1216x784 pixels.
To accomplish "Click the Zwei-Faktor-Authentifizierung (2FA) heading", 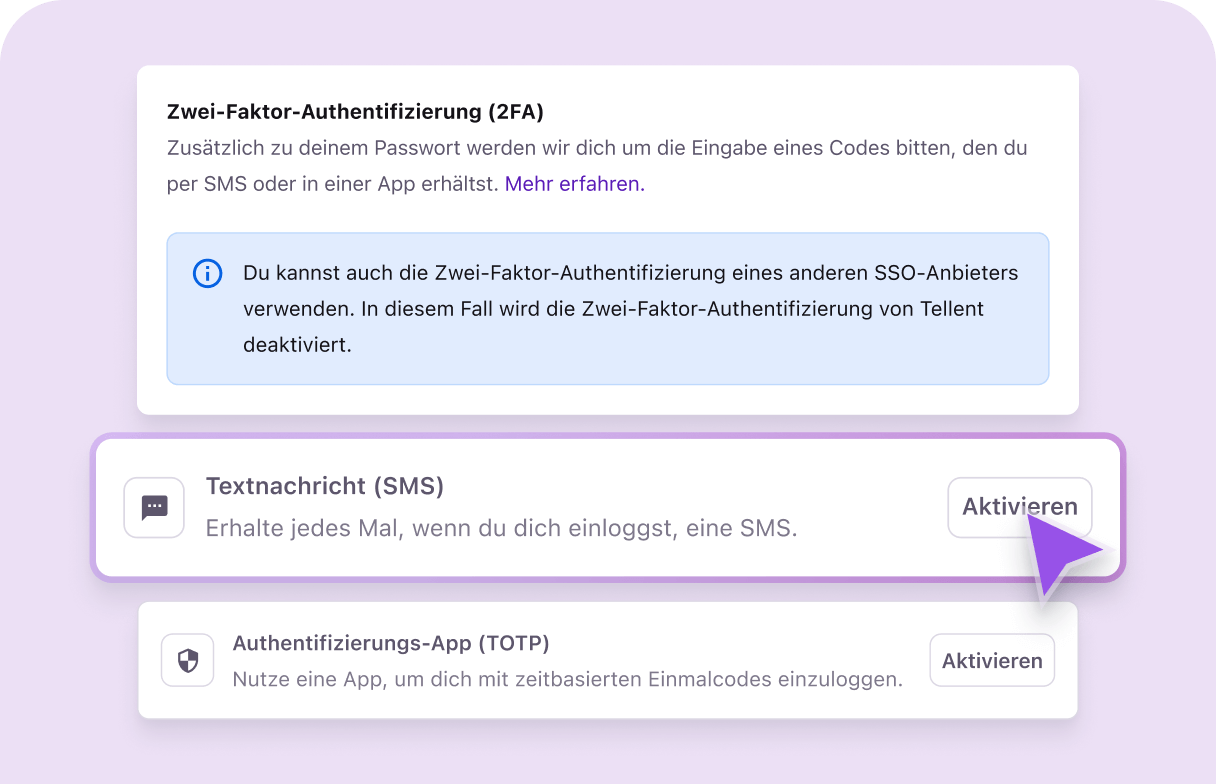I will (x=354, y=111).
